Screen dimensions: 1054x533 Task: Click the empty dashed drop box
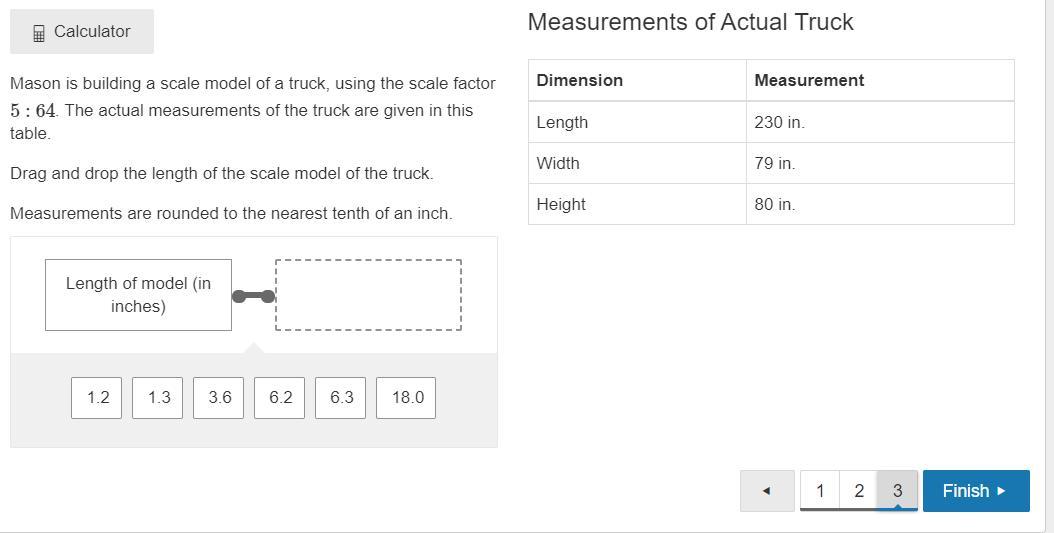[368, 295]
